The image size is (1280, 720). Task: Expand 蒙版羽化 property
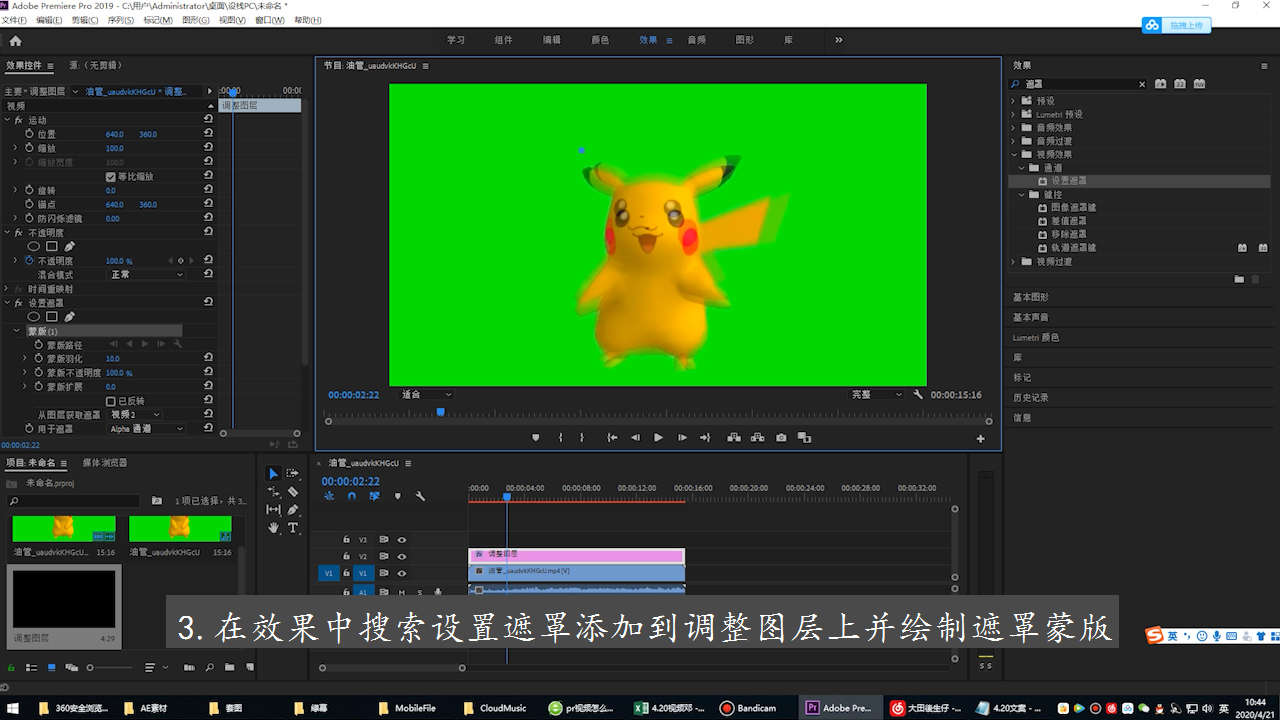pos(25,359)
